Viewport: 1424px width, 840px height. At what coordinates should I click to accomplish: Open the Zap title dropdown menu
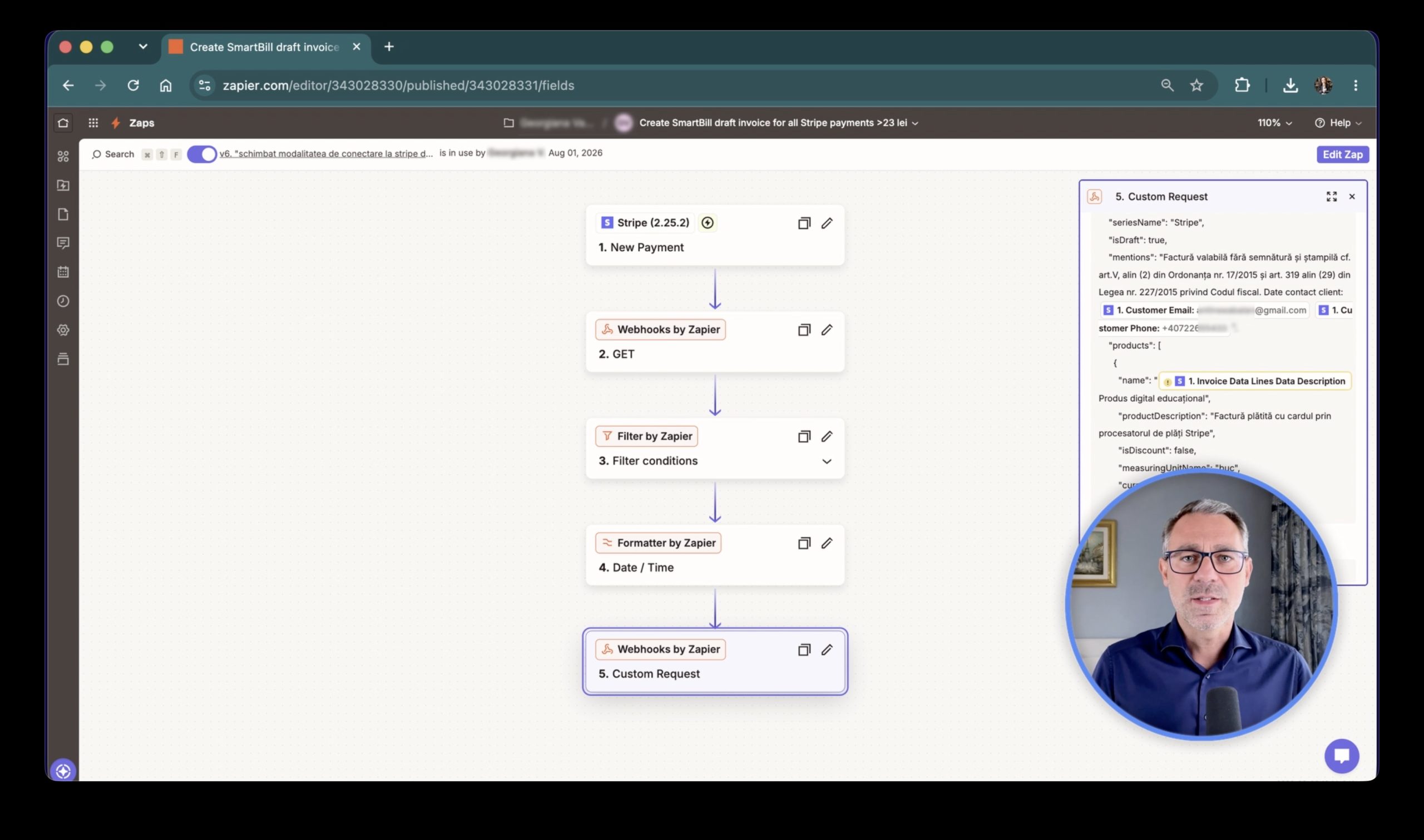(779, 123)
